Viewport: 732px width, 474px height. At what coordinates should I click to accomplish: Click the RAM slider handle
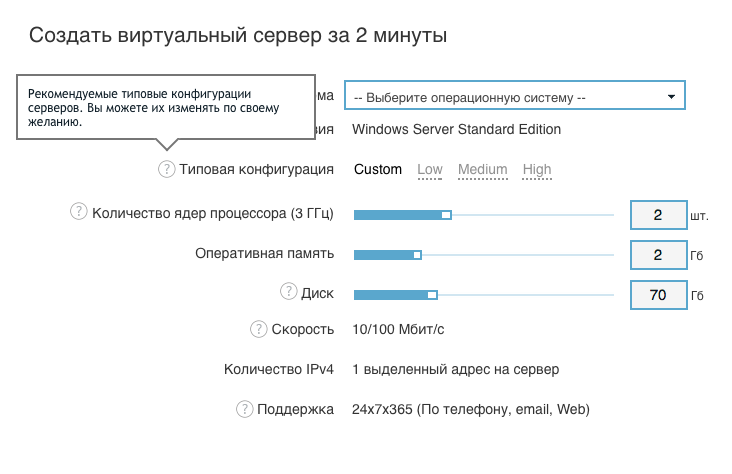point(417,255)
